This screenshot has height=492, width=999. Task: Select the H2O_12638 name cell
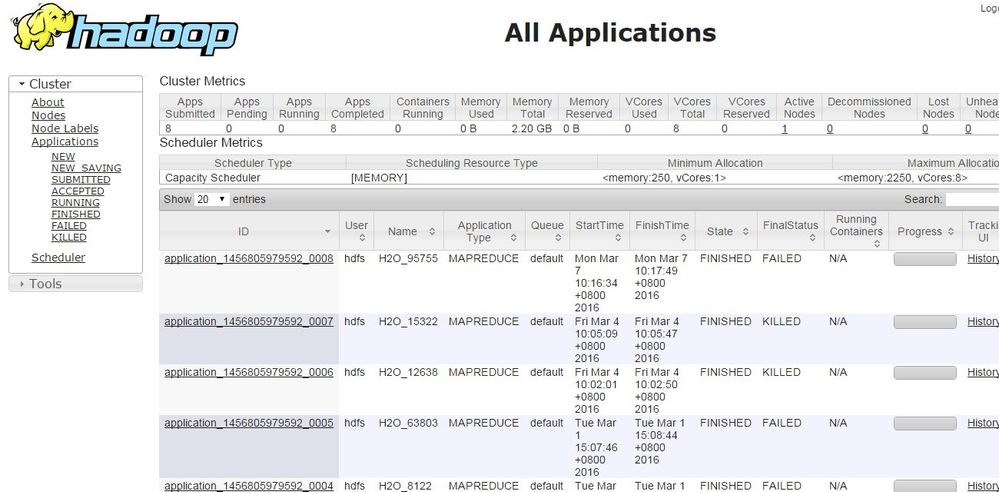408,372
